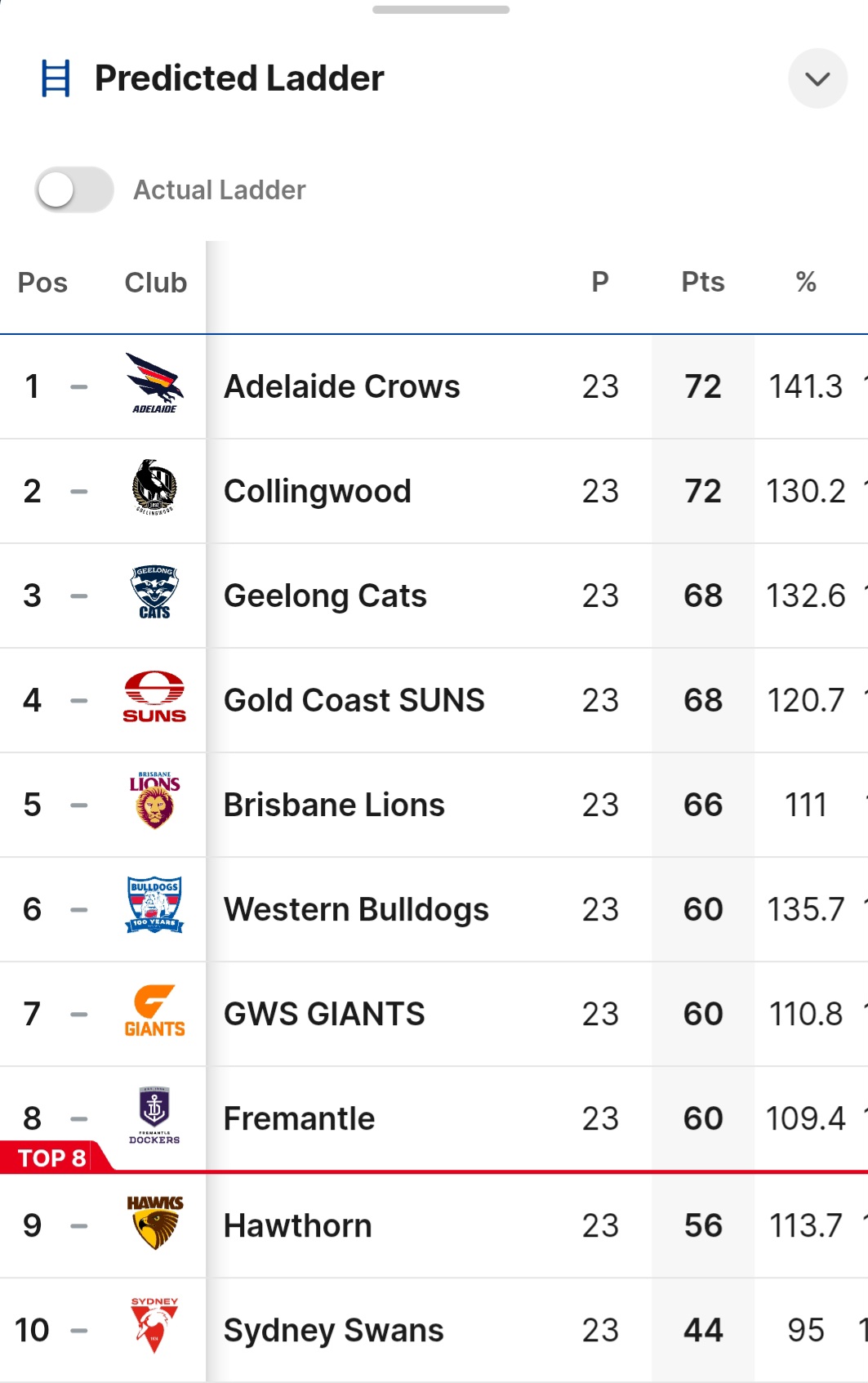This screenshot has height=1383, width=868.
Task: Sort by the Pts column header
Action: point(703,282)
